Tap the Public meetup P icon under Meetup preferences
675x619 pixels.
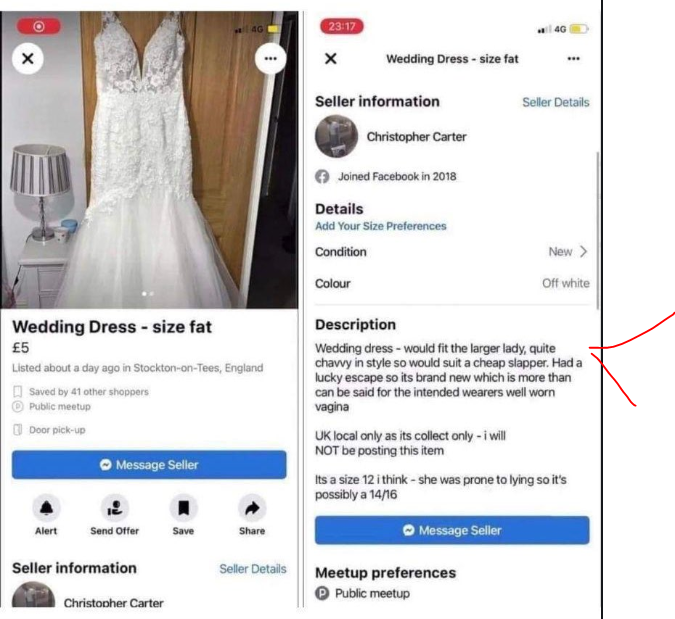click(x=322, y=593)
